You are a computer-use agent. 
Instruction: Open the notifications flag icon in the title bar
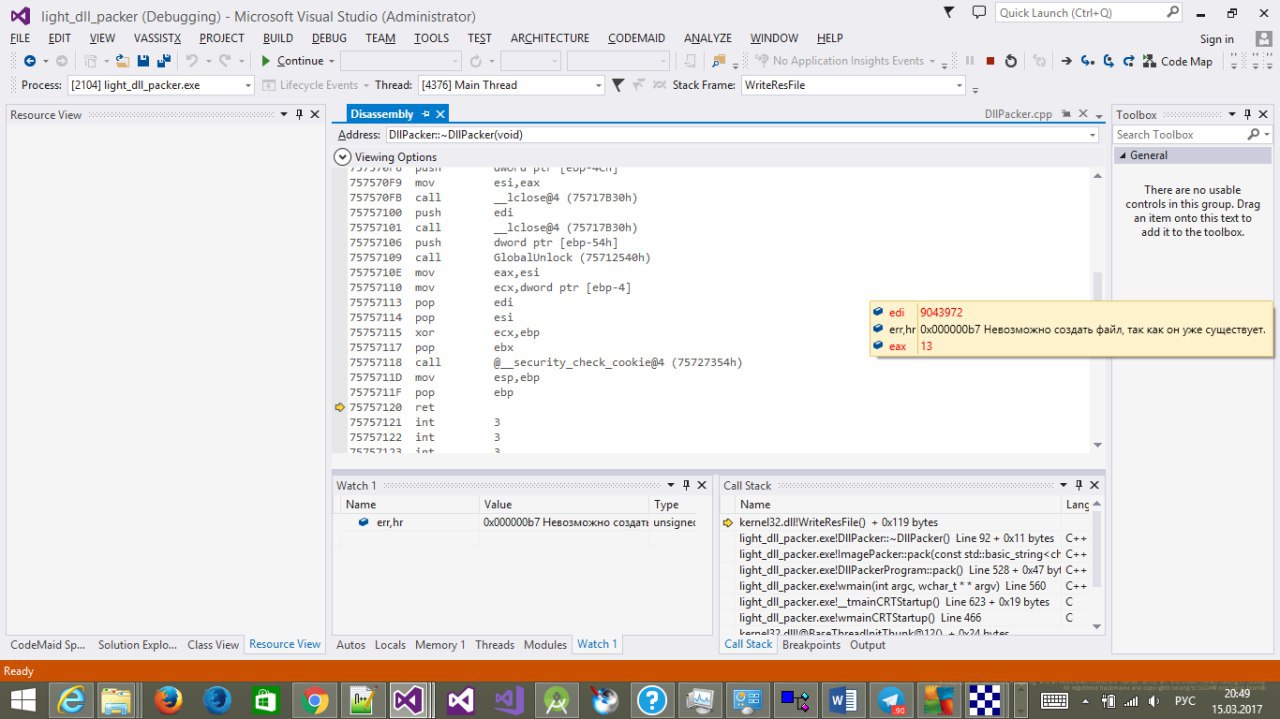click(x=949, y=11)
